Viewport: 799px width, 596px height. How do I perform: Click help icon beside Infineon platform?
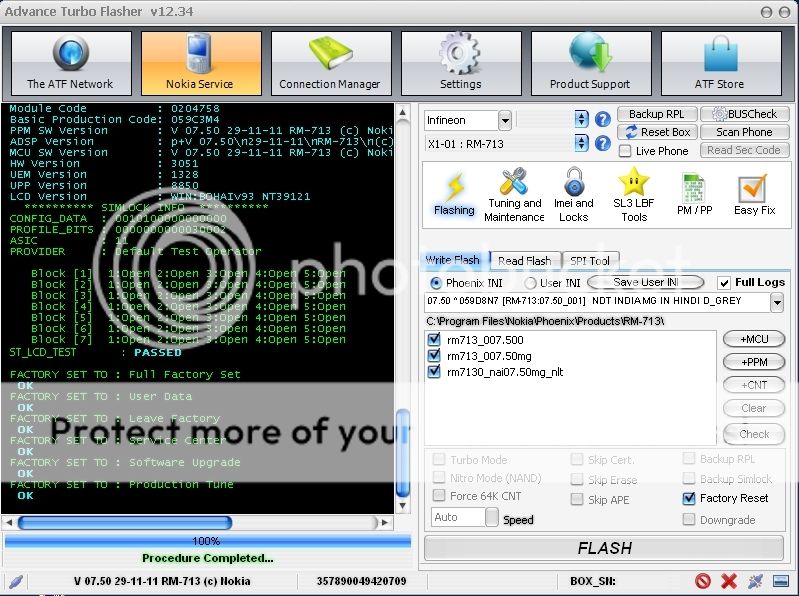(x=603, y=120)
